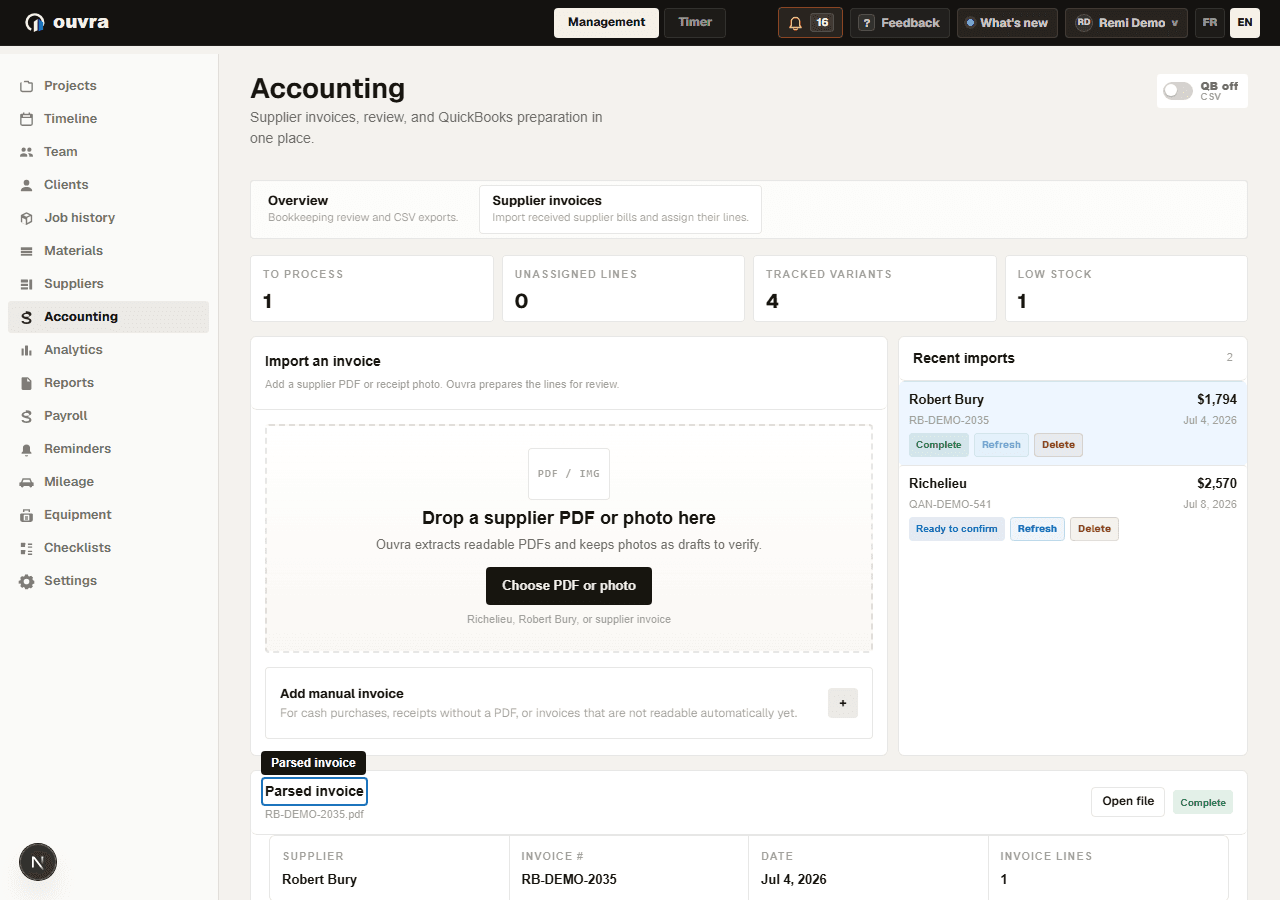Go to Analytics in the sidebar menu

click(x=108, y=350)
